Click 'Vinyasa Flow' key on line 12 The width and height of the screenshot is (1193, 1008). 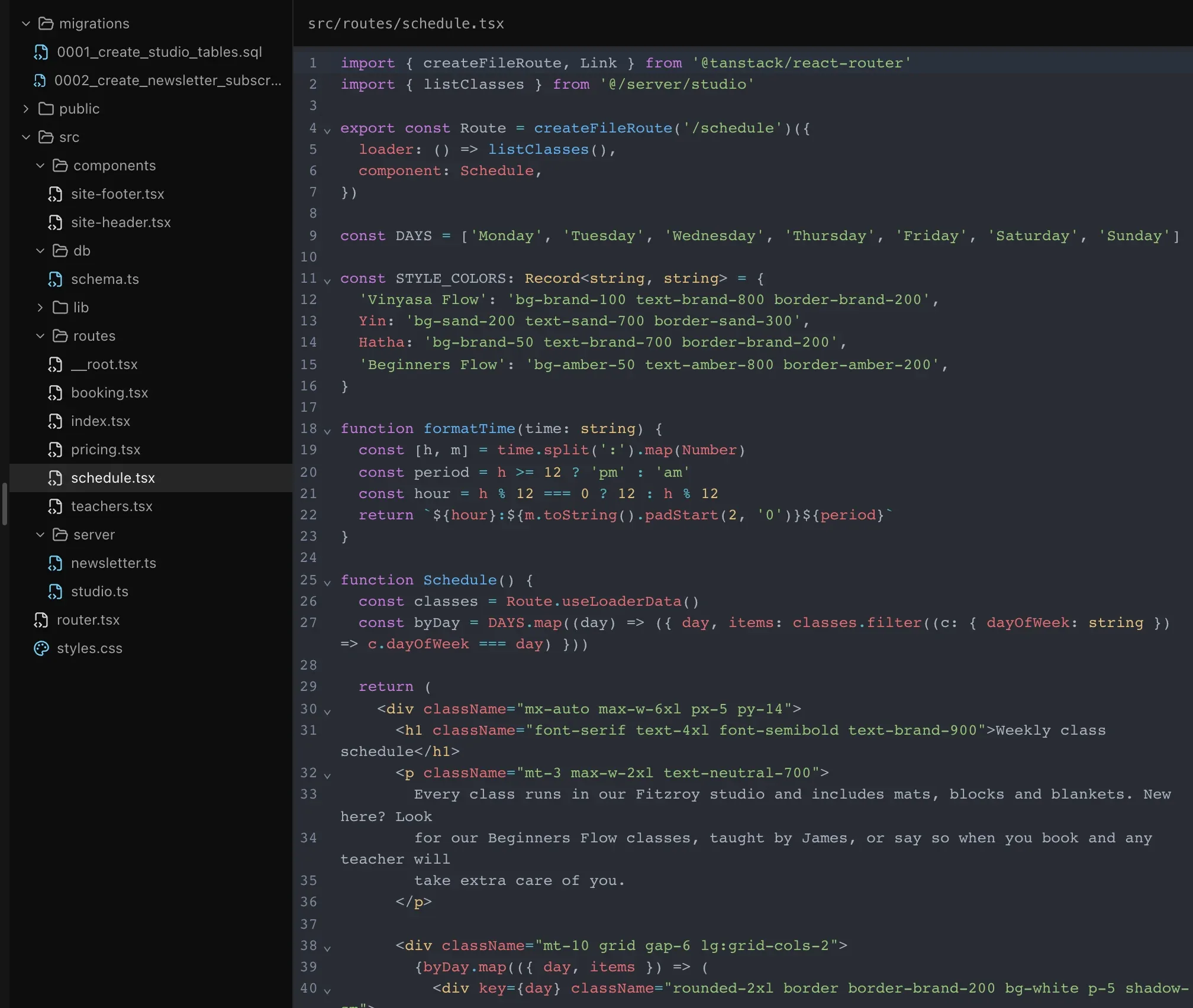[423, 300]
